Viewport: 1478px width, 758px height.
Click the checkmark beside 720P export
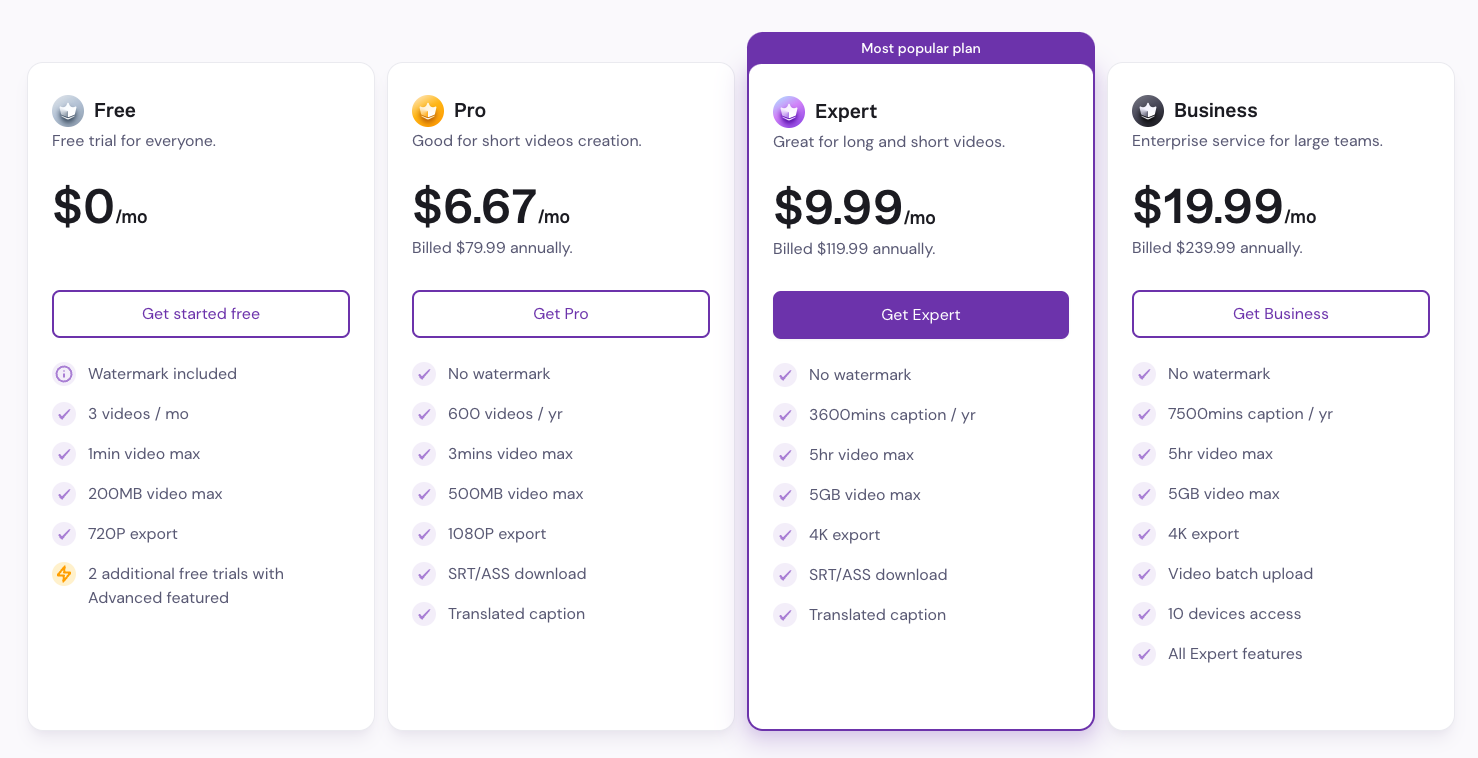(64, 534)
